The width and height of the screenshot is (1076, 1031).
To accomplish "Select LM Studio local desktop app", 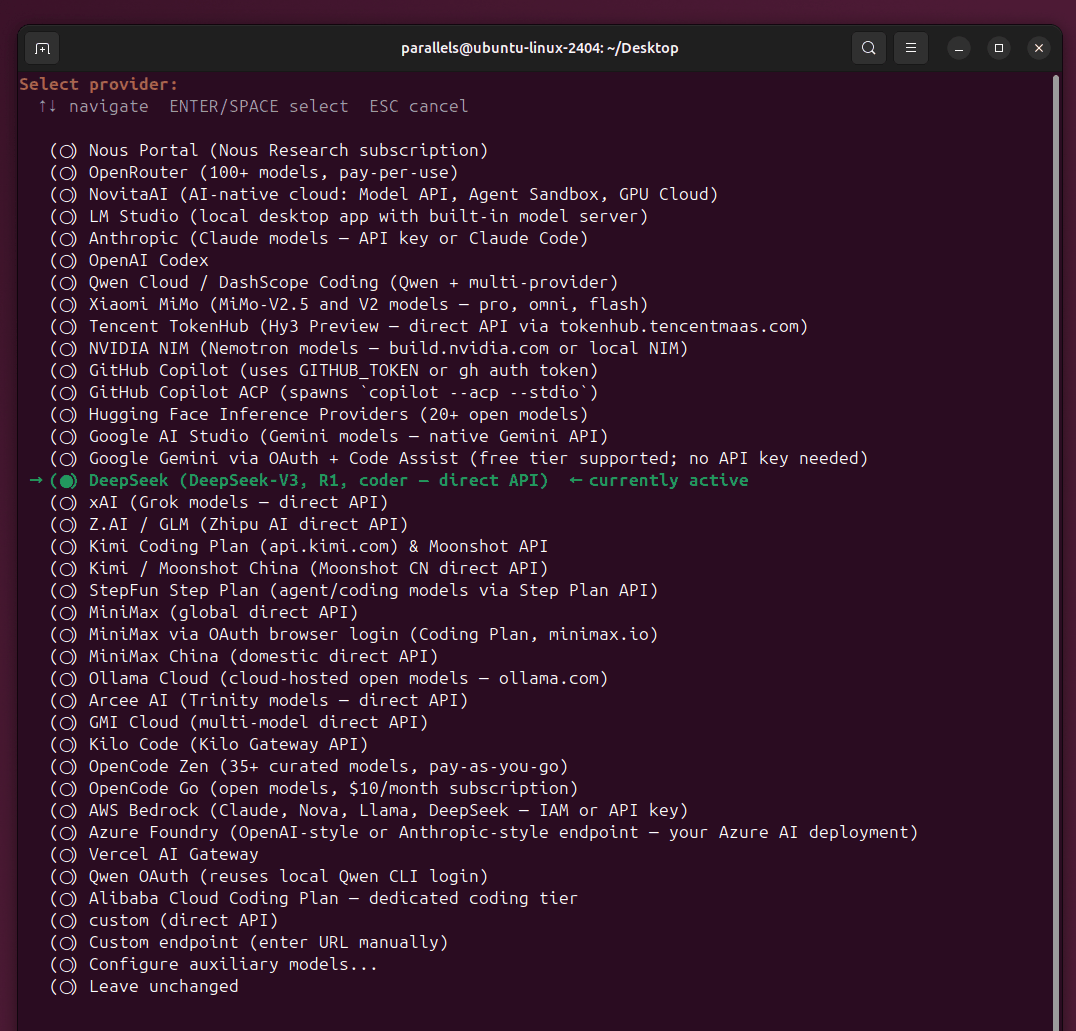I will click(x=349, y=216).
